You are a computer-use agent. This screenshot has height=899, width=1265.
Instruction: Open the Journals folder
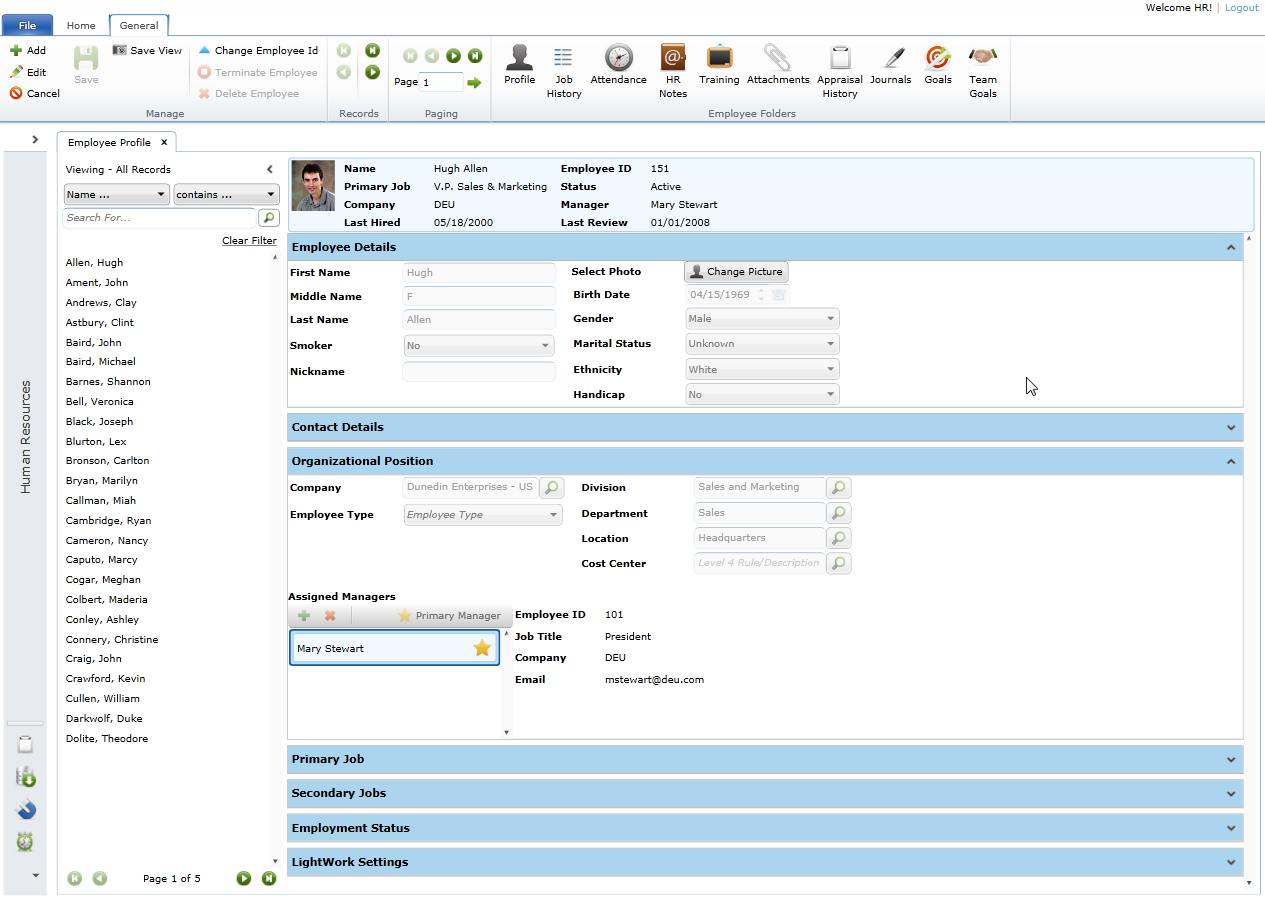point(890,65)
